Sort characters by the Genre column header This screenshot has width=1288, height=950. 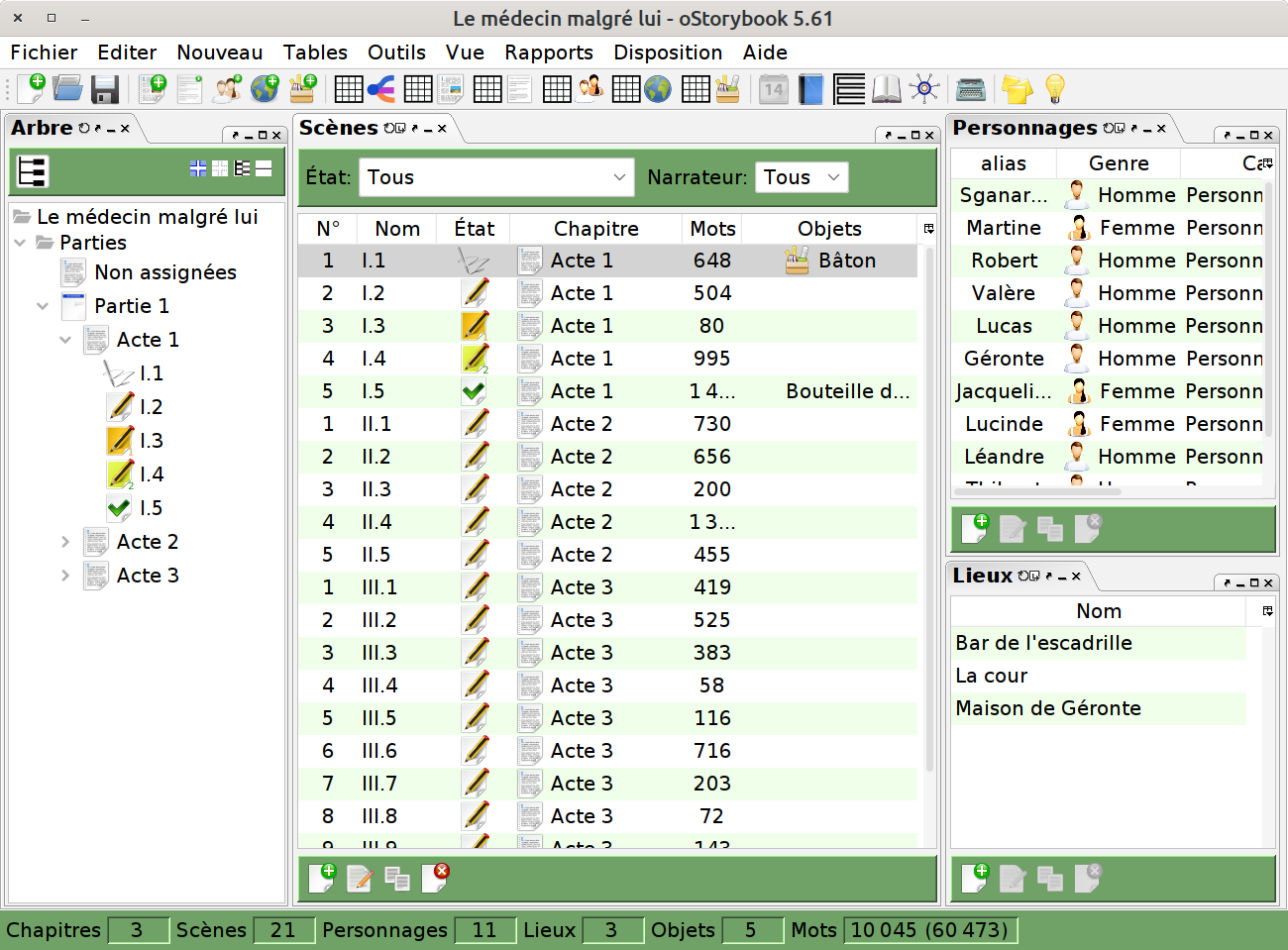click(x=1119, y=163)
